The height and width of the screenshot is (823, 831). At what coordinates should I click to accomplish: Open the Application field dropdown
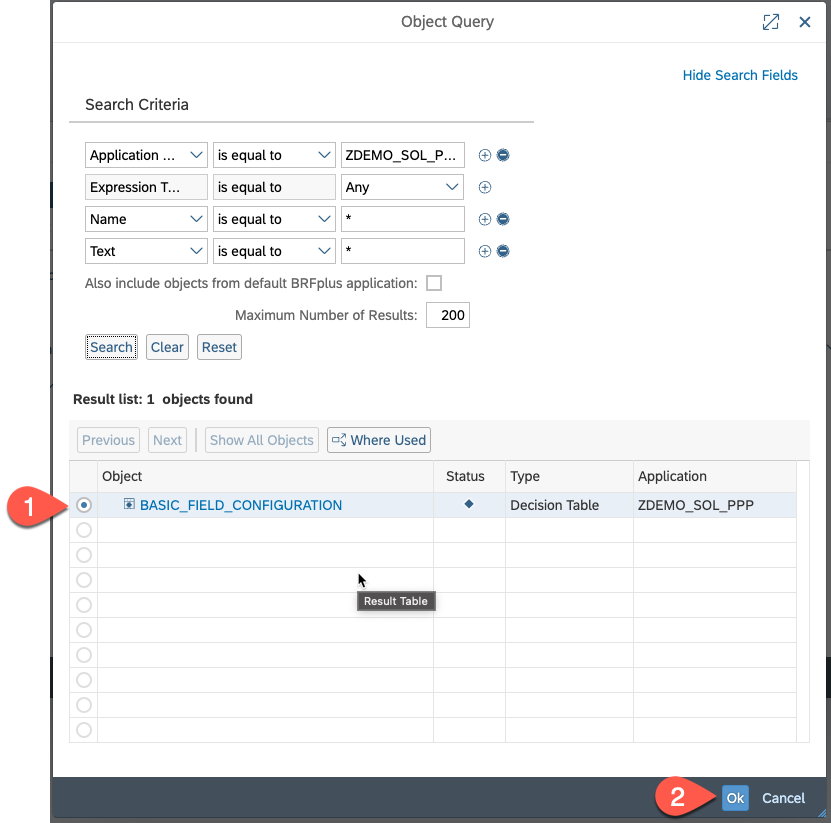coord(196,155)
